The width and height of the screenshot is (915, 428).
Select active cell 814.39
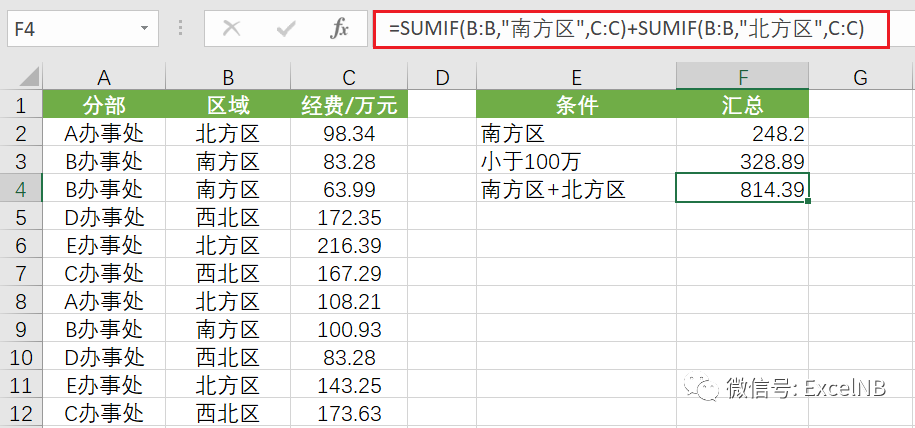click(742, 188)
